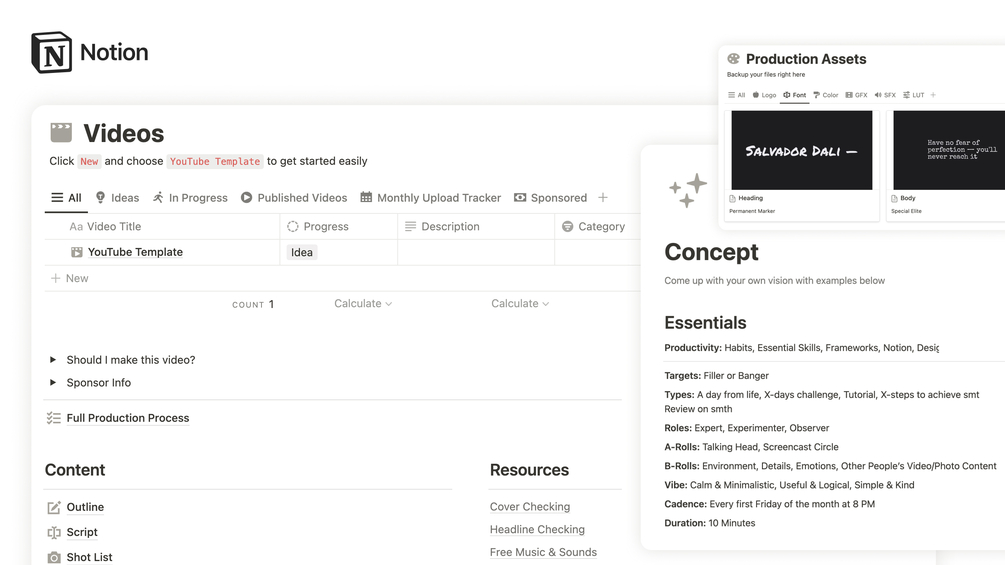Click the Category select icon
The image size is (1005, 565).
[x=567, y=227]
